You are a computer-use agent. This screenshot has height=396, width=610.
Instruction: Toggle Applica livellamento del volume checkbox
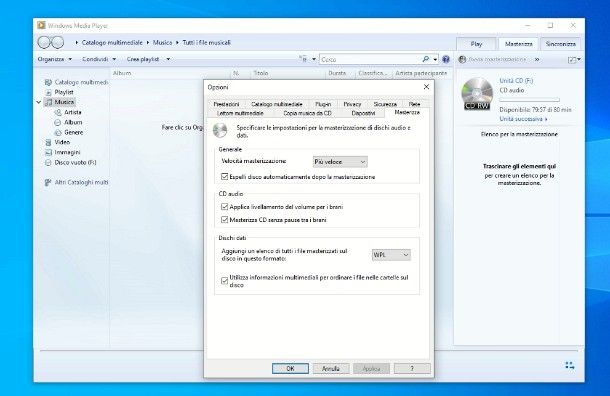(x=224, y=207)
